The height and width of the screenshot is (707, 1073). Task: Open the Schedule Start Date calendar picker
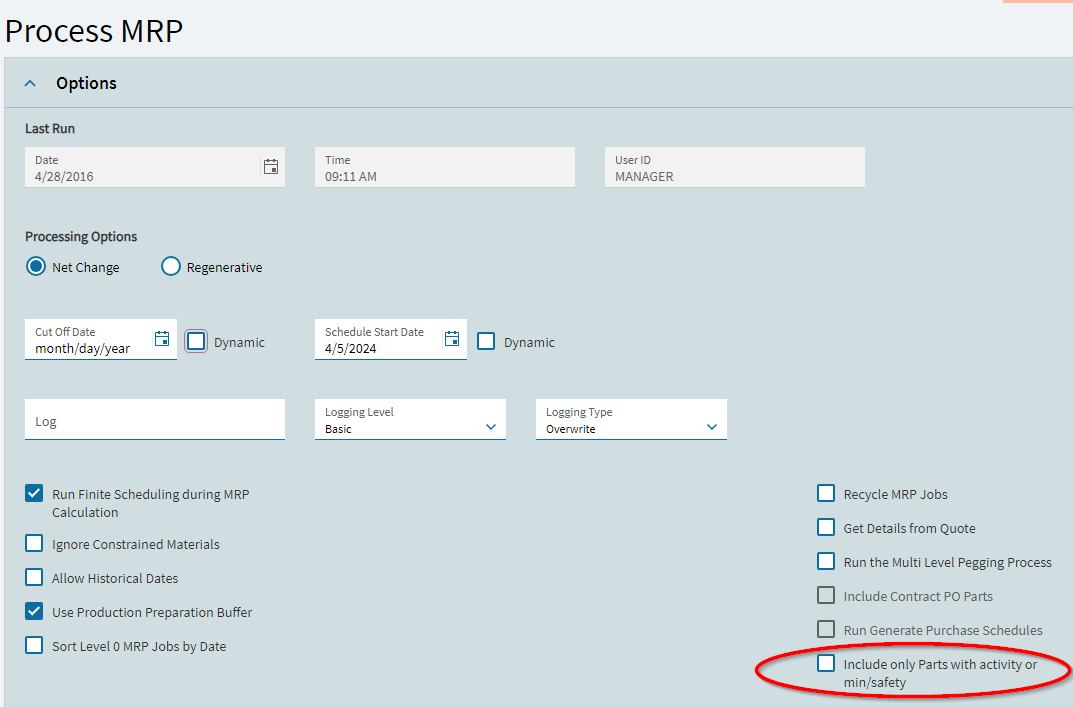[452, 339]
